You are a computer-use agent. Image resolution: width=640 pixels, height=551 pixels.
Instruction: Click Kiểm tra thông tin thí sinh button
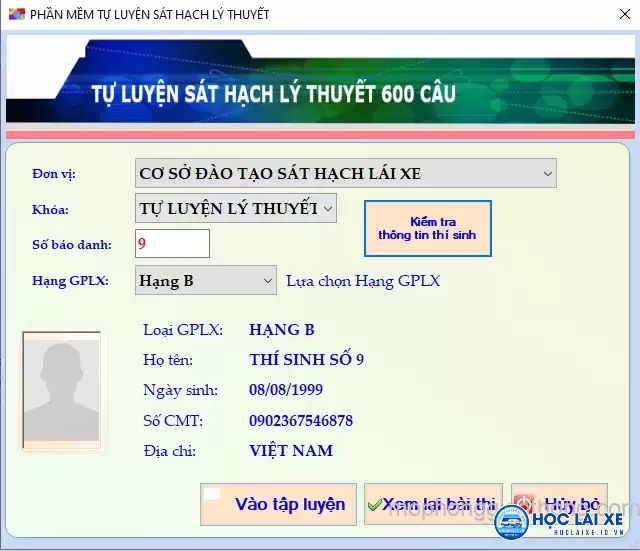[427, 229]
